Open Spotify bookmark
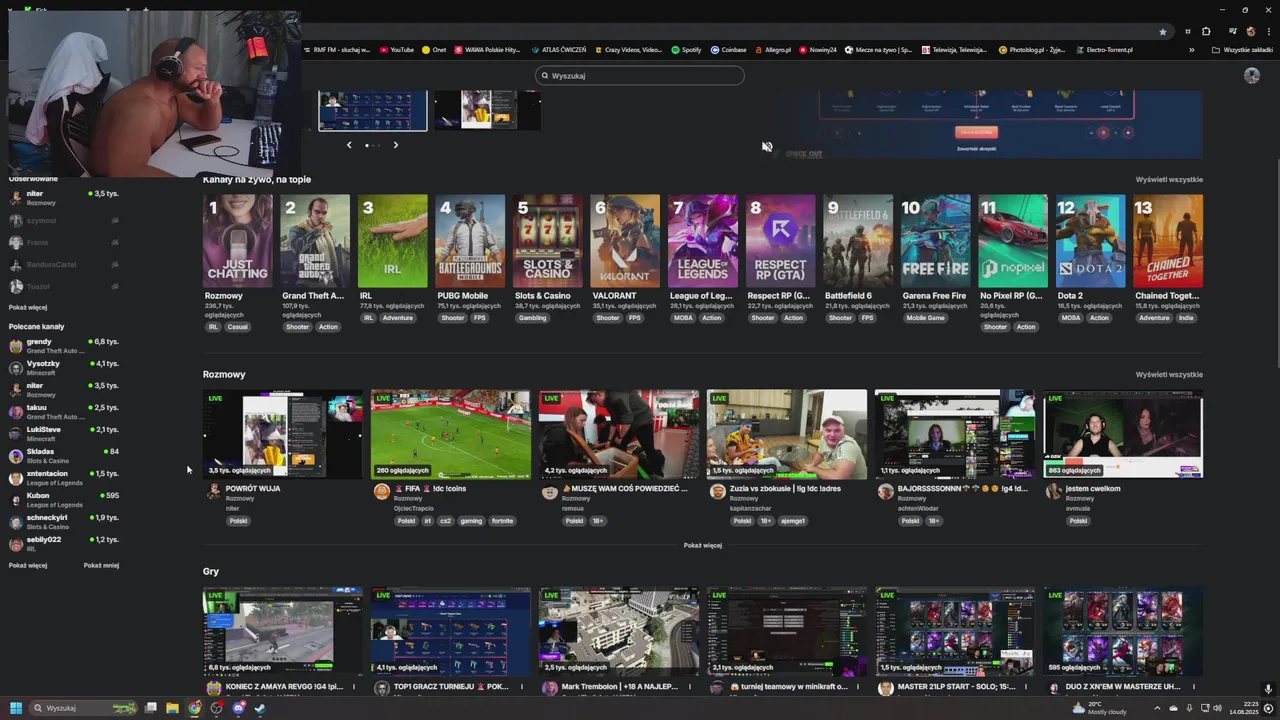 pos(686,49)
